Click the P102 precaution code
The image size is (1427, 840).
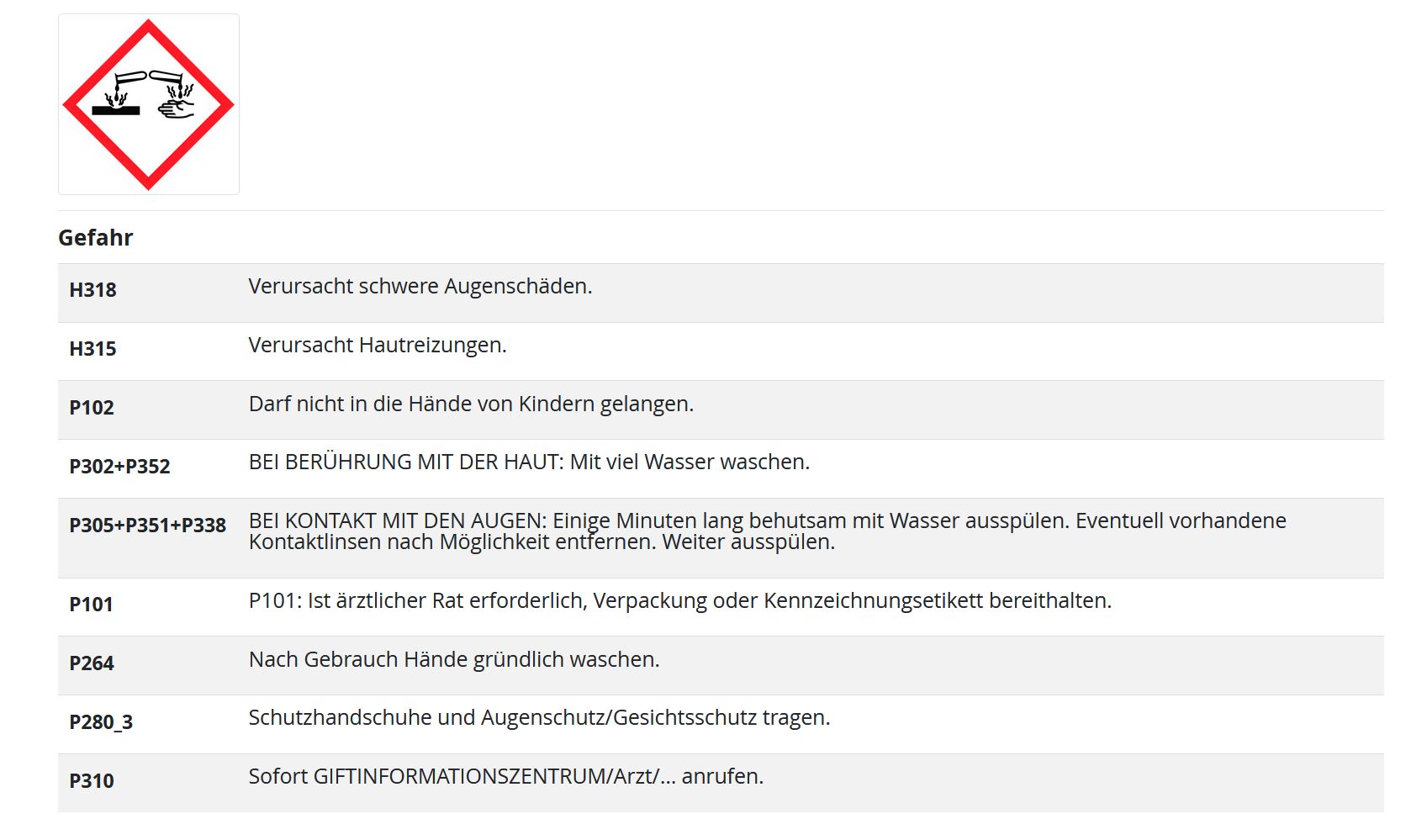point(92,408)
